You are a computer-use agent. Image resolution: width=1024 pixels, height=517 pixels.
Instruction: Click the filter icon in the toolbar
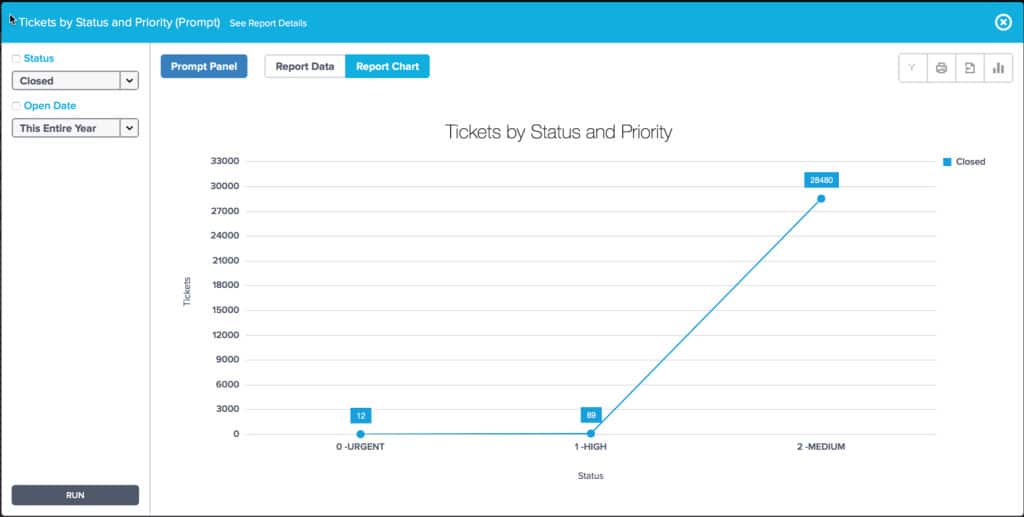(913, 68)
